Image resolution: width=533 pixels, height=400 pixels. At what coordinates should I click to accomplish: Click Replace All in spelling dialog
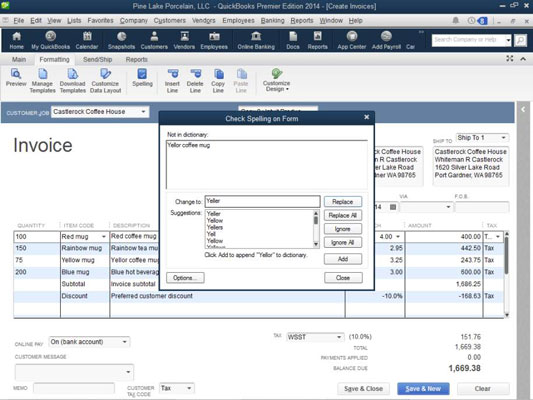pos(343,215)
